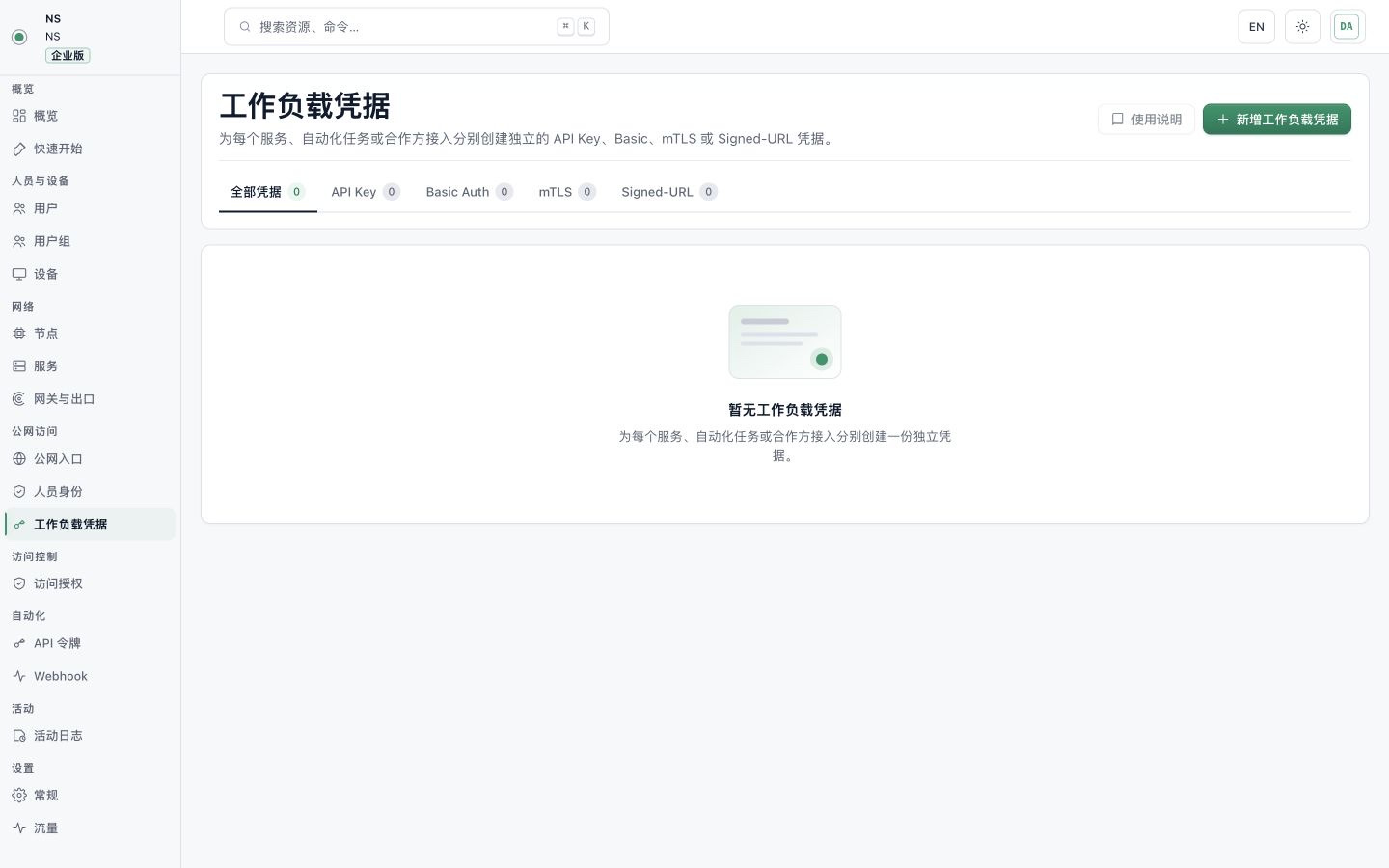Focus the 搜索资源、命令 search field
The width and height of the screenshot is (1389, 868).
(417, 27)
